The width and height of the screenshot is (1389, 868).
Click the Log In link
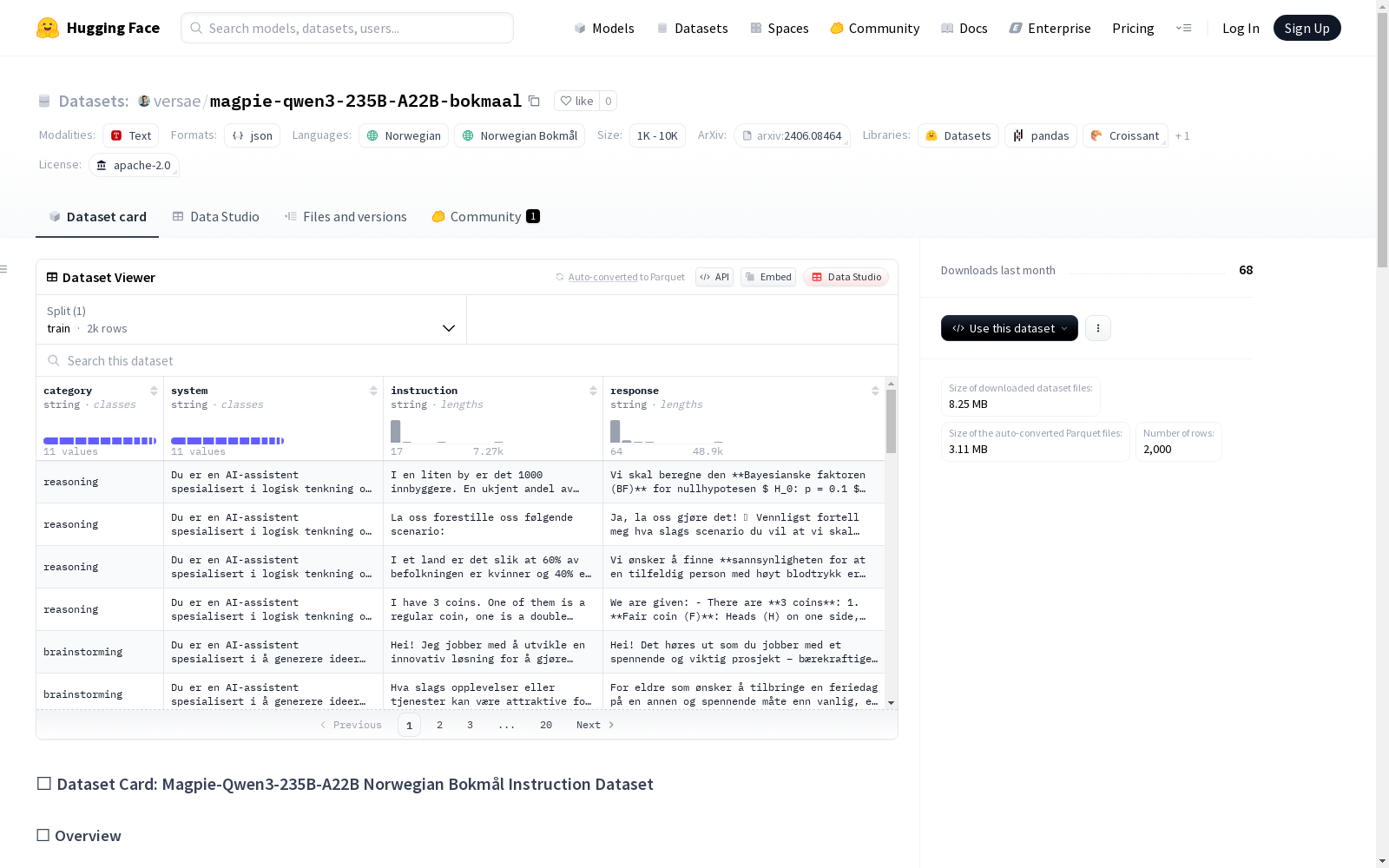pyautogui.click(x=1241, y=28)
